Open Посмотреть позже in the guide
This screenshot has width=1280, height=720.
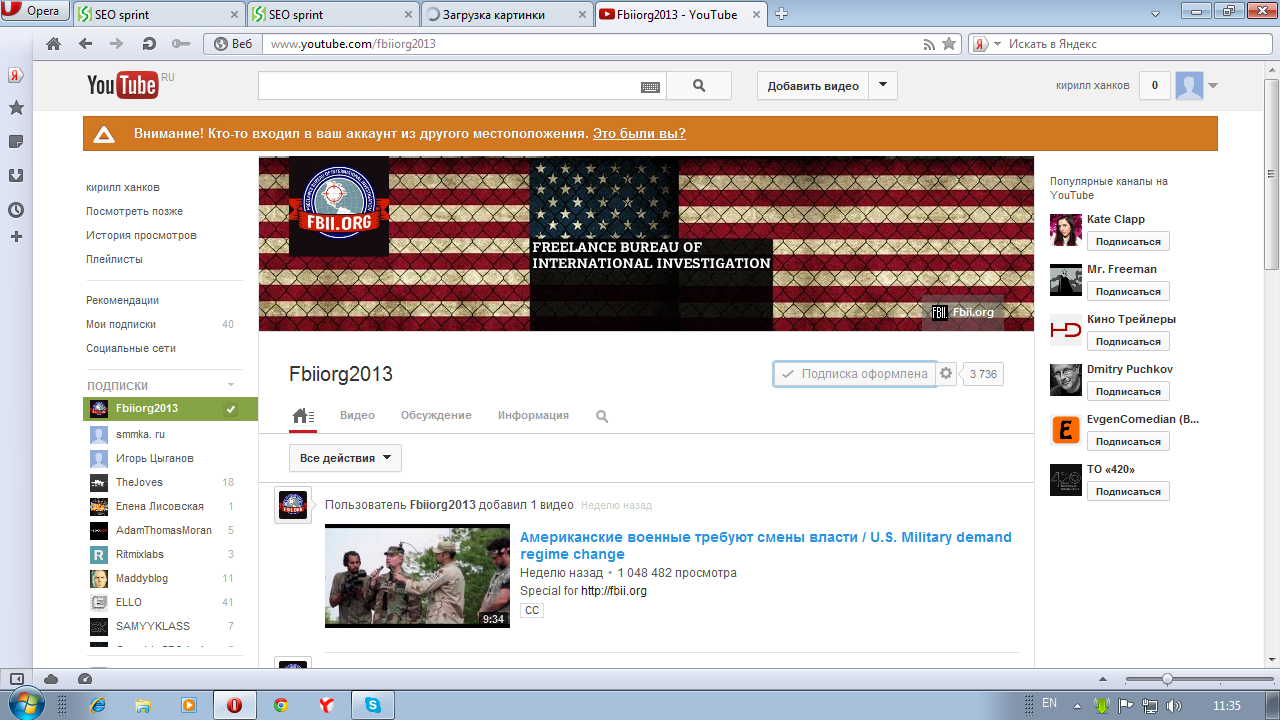(134, 211)
